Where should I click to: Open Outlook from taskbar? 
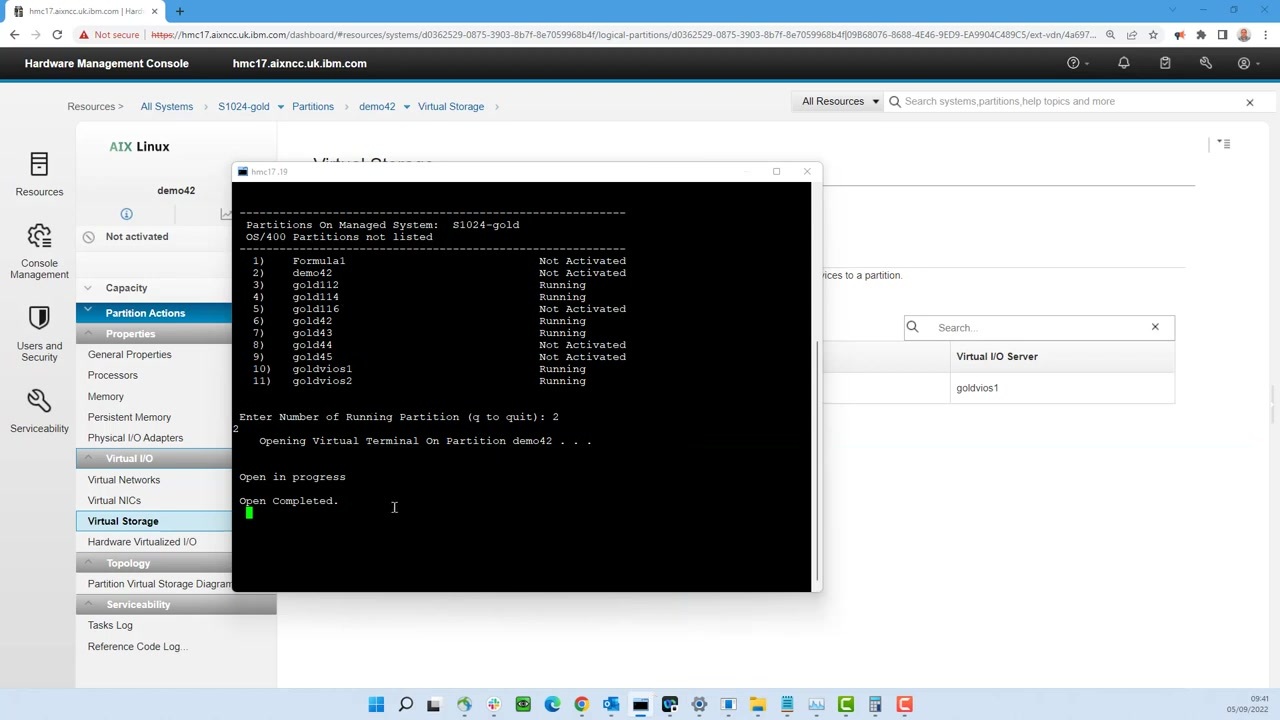[x=611, y=705]
